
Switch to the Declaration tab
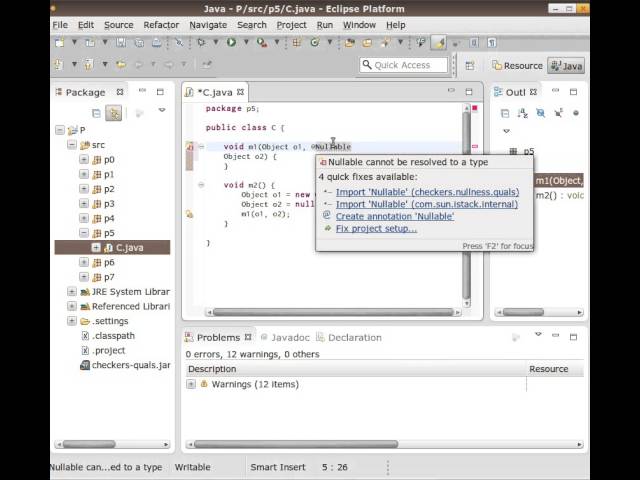click(x=350, y=338)
